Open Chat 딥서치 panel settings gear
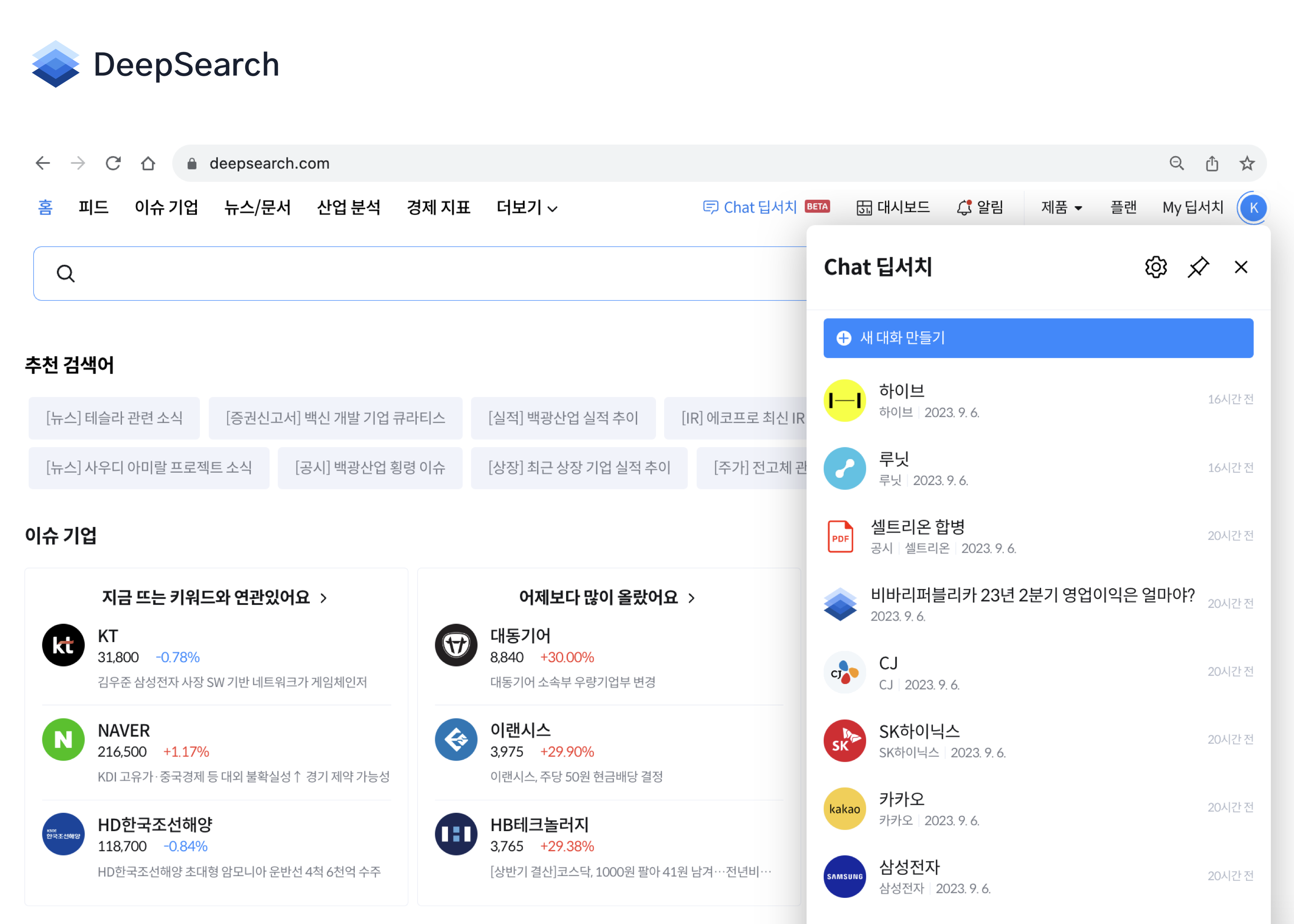1294x924 pixels. coord(1155,267)
